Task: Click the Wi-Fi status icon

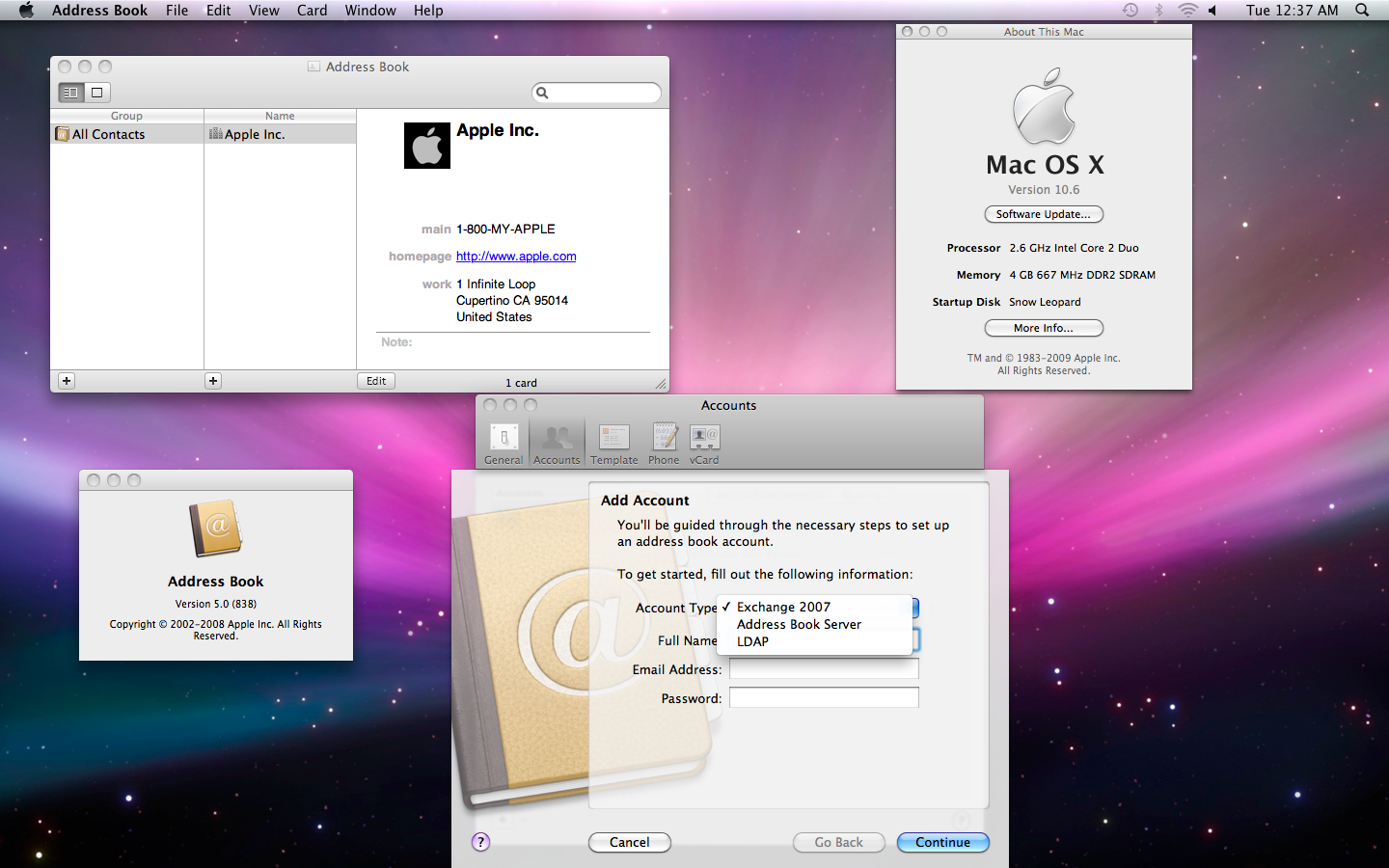Action: point(1187,11)
